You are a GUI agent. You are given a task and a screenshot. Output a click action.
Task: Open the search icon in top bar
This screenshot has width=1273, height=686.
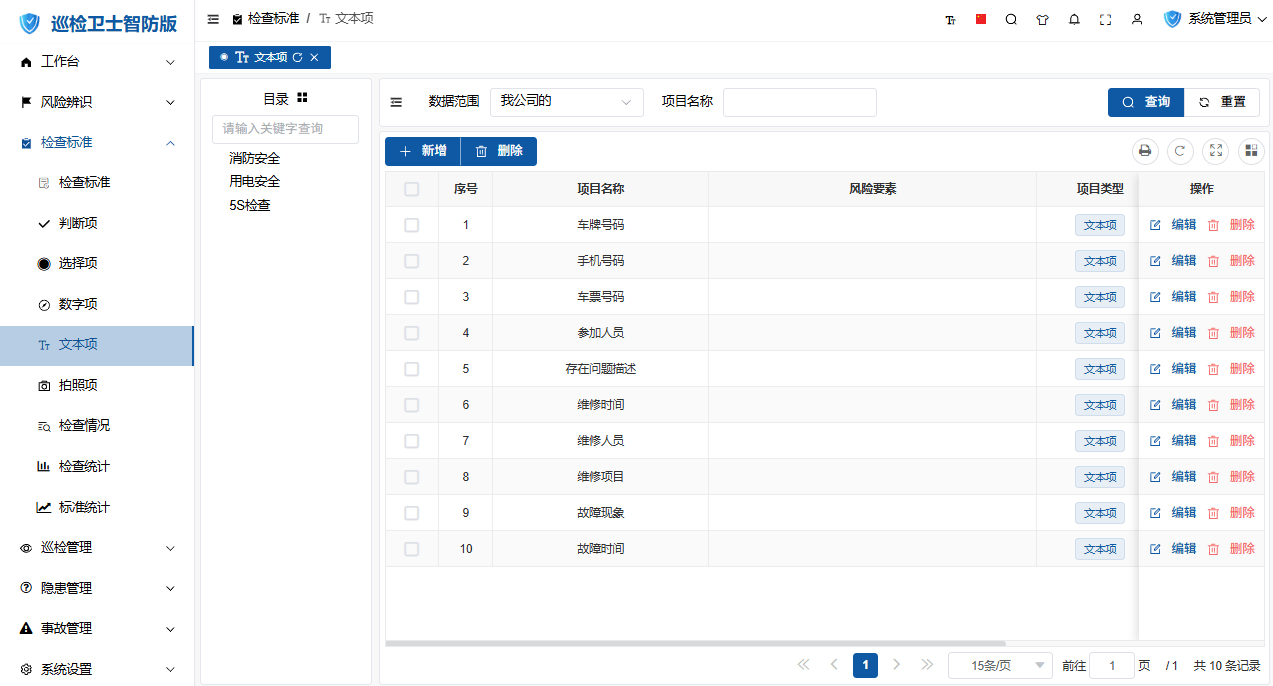tap(1011, 19)
